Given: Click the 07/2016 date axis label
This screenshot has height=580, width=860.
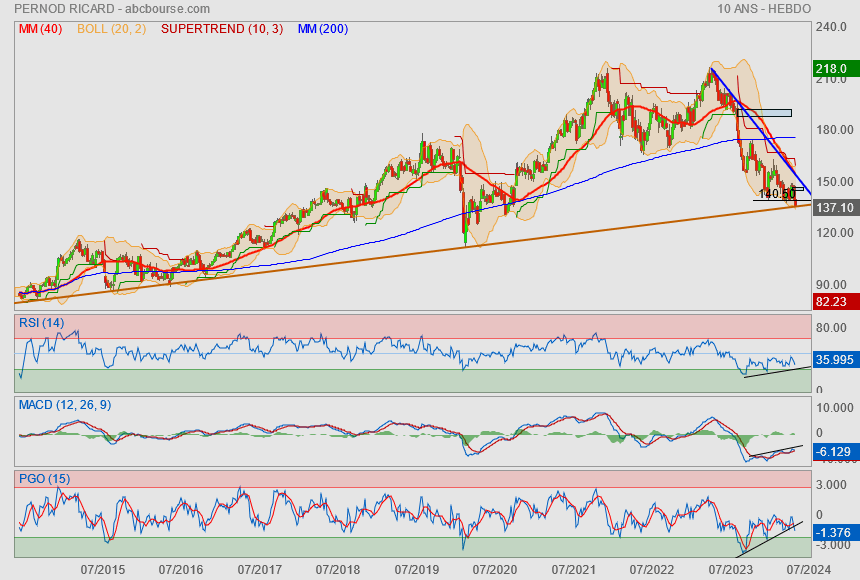Looking at the screenshot, I should tap(181, 570).
